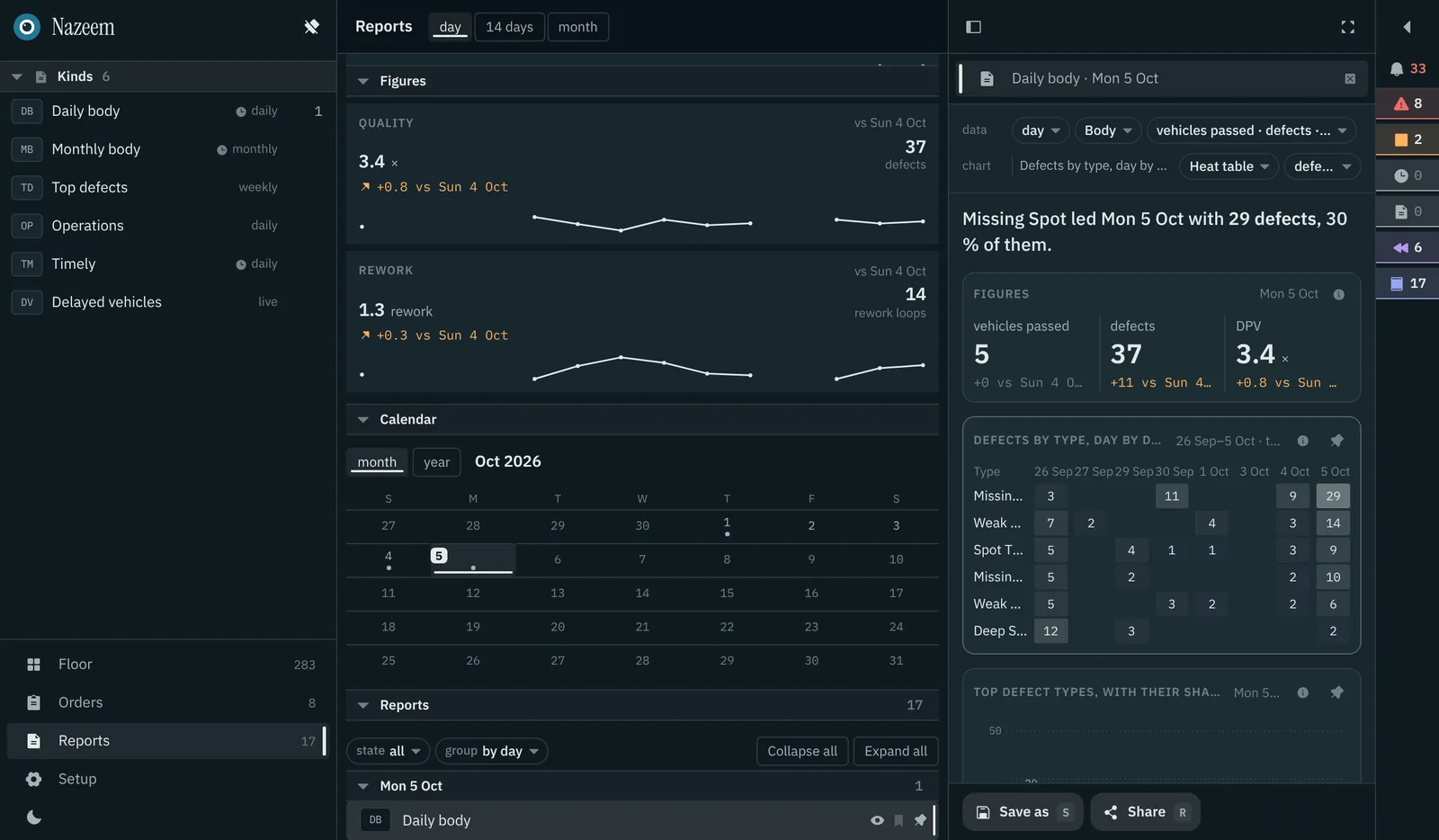Switch Reports range to month
This screenshot has width=1439, height=840.
pos(577,27)
